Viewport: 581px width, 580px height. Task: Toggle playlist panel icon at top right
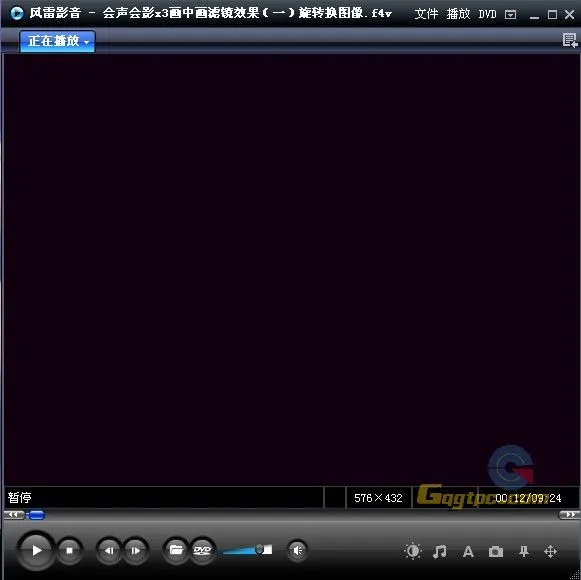[x=570, y=40]
